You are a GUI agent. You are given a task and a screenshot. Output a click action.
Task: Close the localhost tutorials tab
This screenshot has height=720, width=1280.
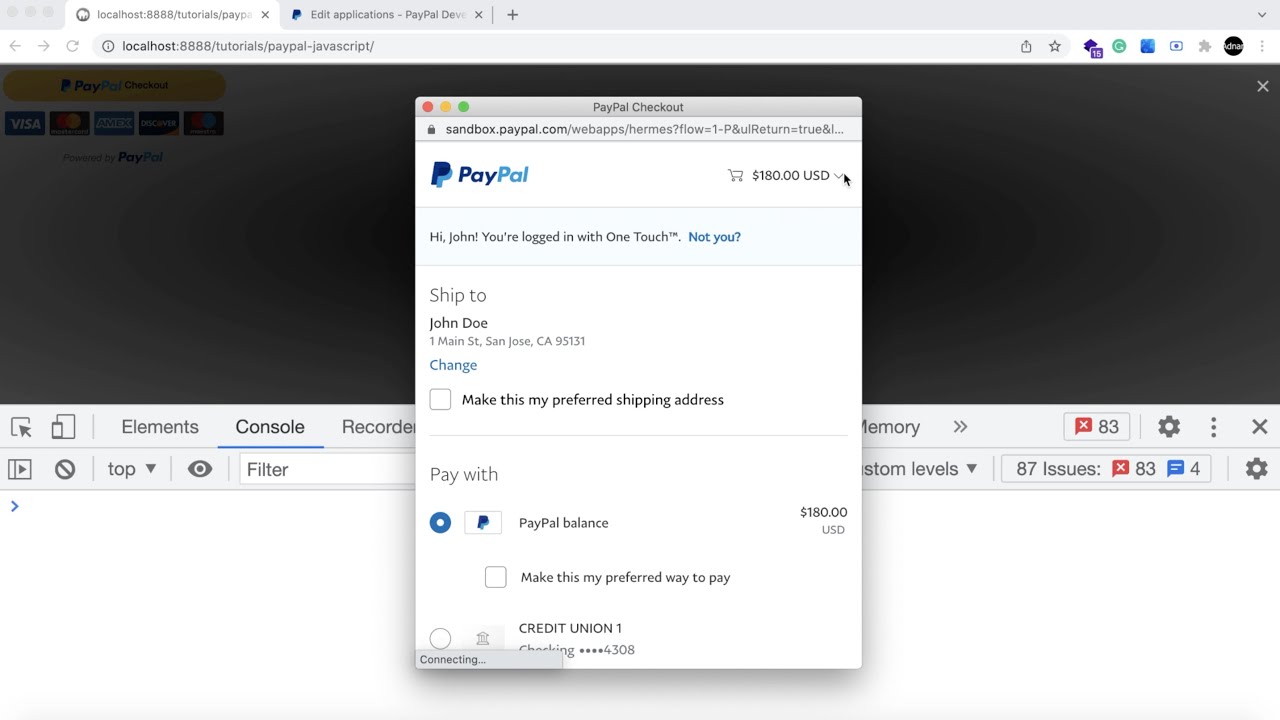tap(265, 15)
